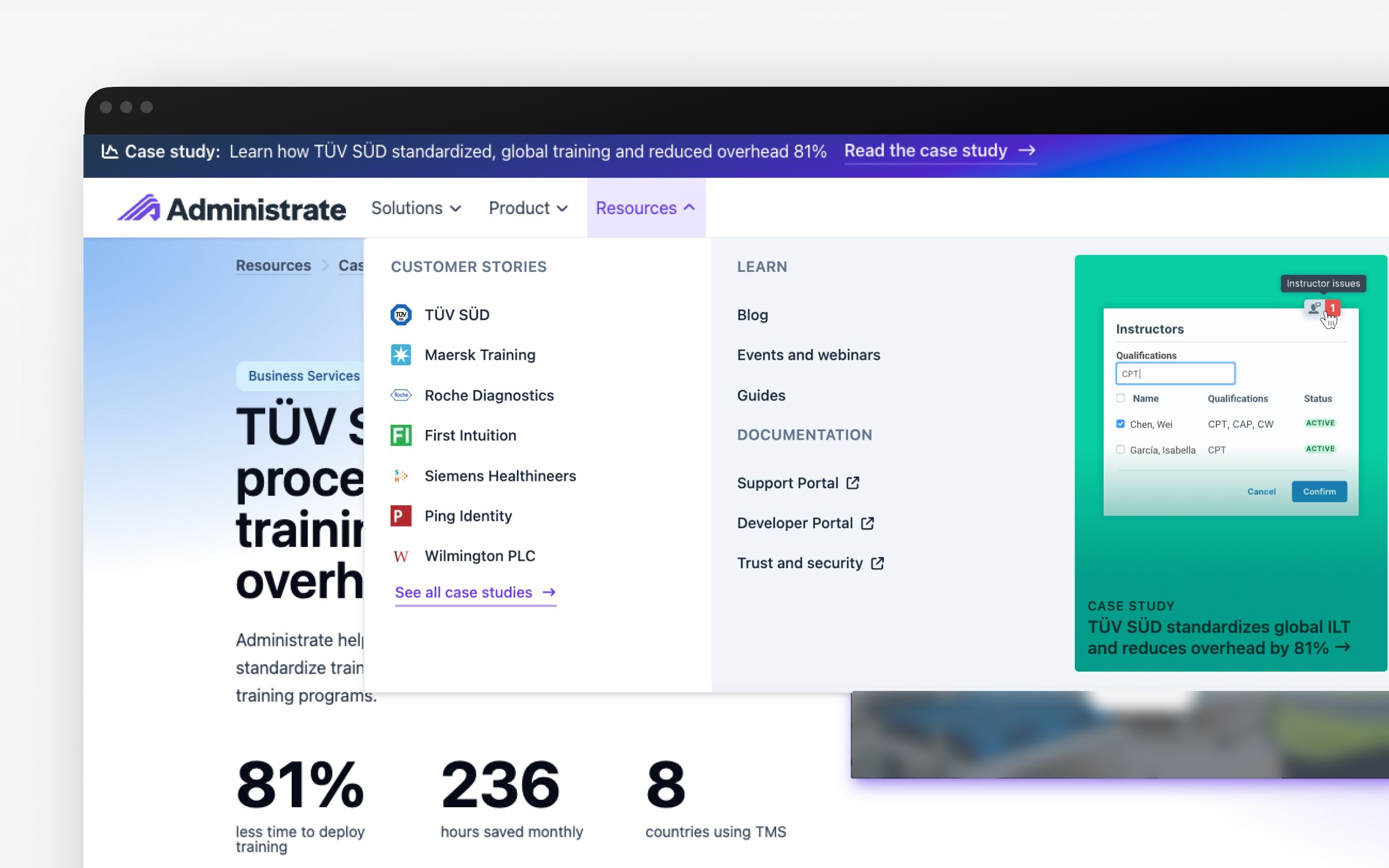
Task: Open the Blog link in Learn
Action: tap(752, 315)
